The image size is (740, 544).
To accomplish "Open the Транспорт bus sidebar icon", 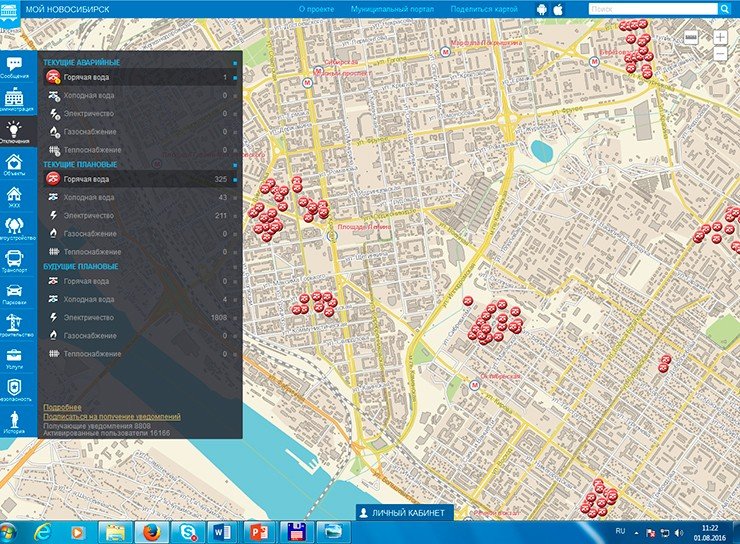I will [x=14, y=260].
